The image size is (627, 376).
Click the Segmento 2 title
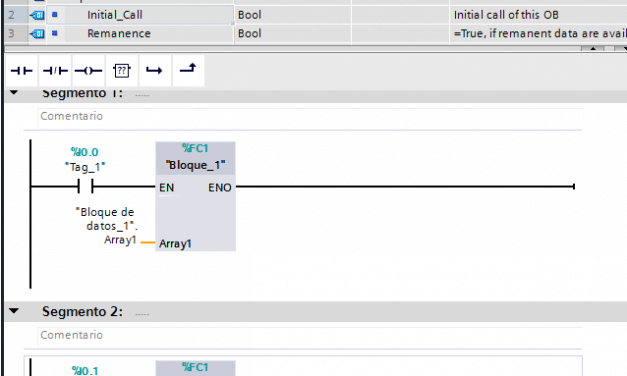(82, 312)
